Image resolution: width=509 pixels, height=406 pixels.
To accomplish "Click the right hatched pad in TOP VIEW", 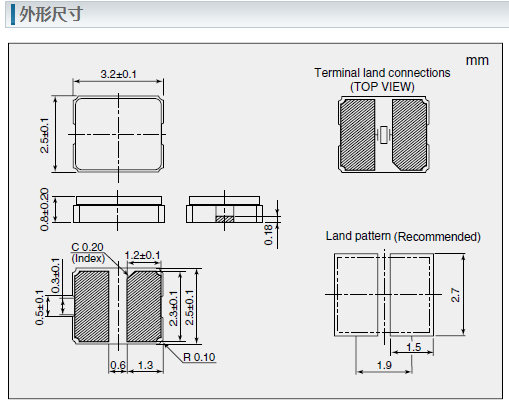I will 410,134.
